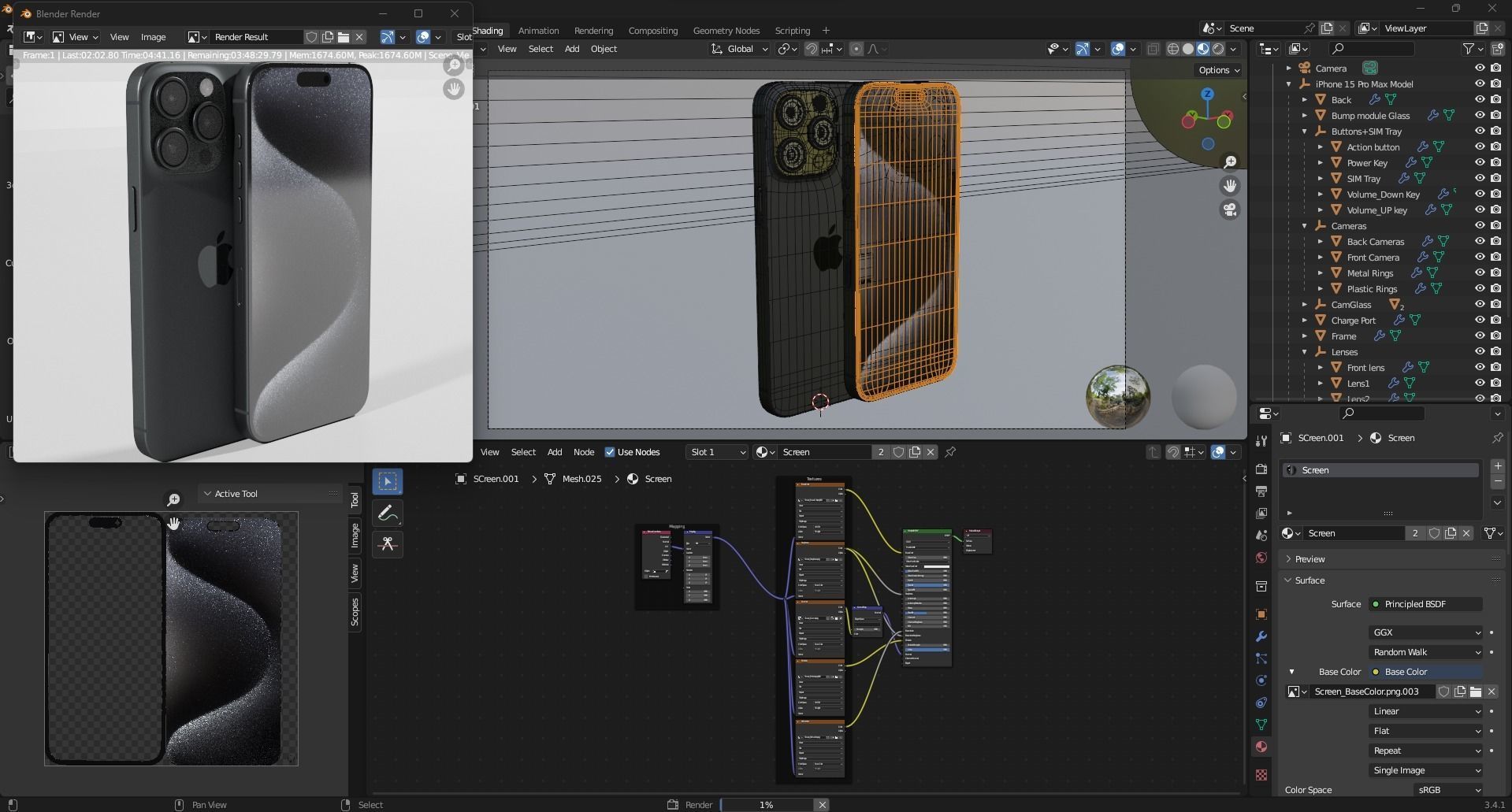Open the Texture properties checker tab
The image size is (1512, 812).
(x=1261, y=775)
